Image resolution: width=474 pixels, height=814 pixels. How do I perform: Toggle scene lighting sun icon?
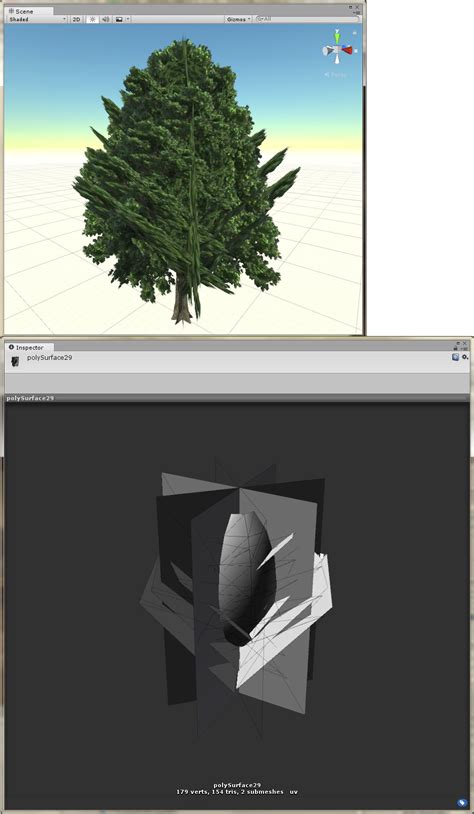point(92,19)
